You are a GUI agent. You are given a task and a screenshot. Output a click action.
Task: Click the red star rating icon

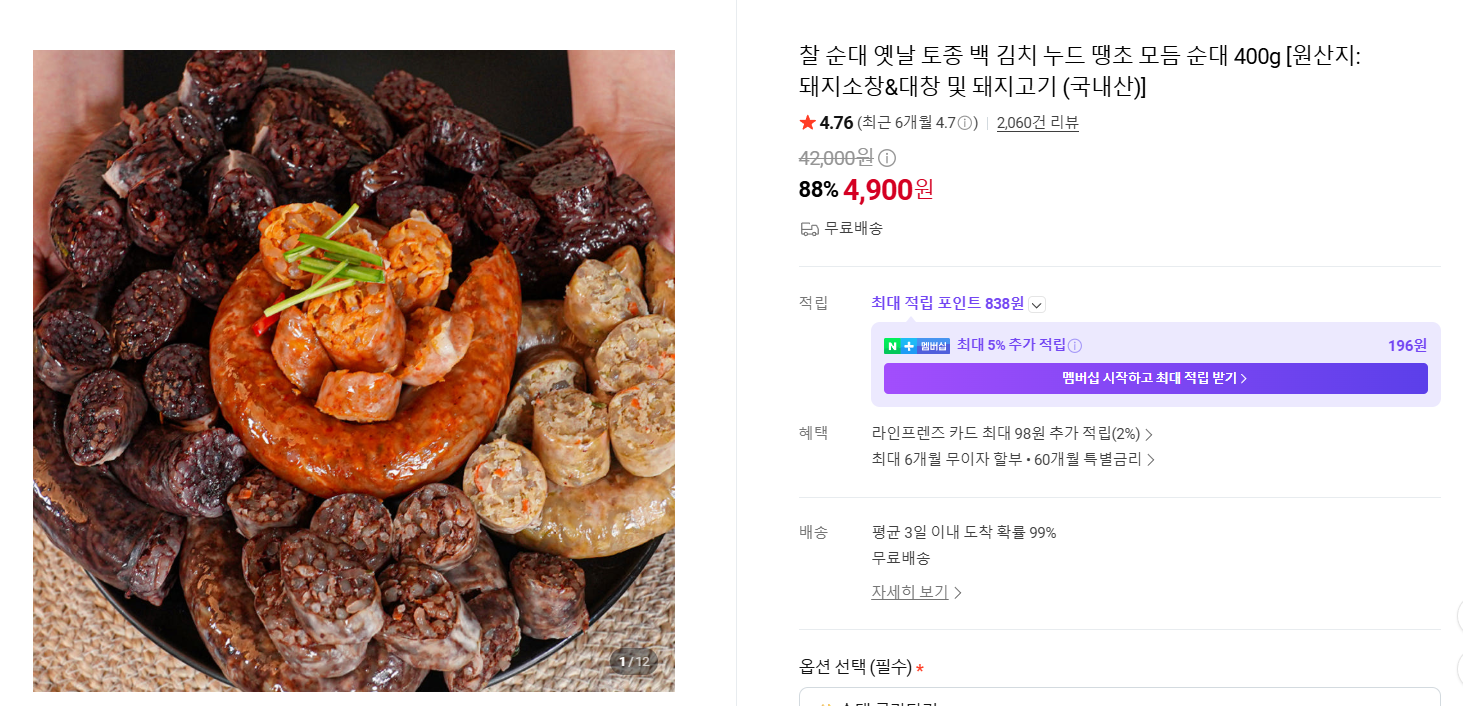[x=807, y=122]
